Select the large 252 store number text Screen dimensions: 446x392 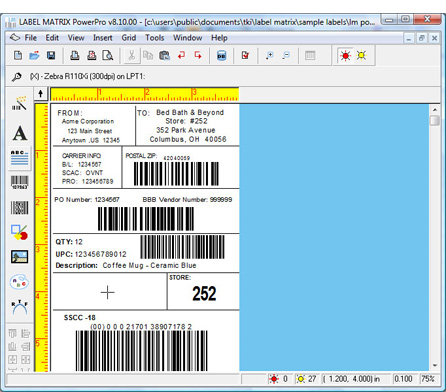204,294
